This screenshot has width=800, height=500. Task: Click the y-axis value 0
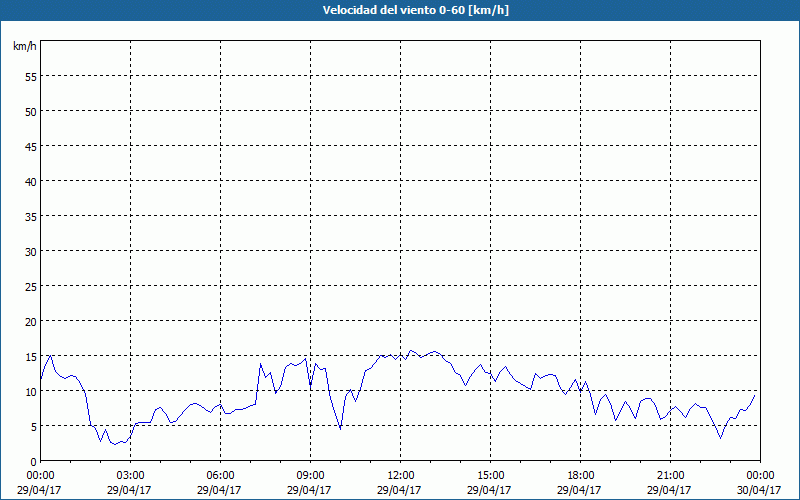point(34,462)
